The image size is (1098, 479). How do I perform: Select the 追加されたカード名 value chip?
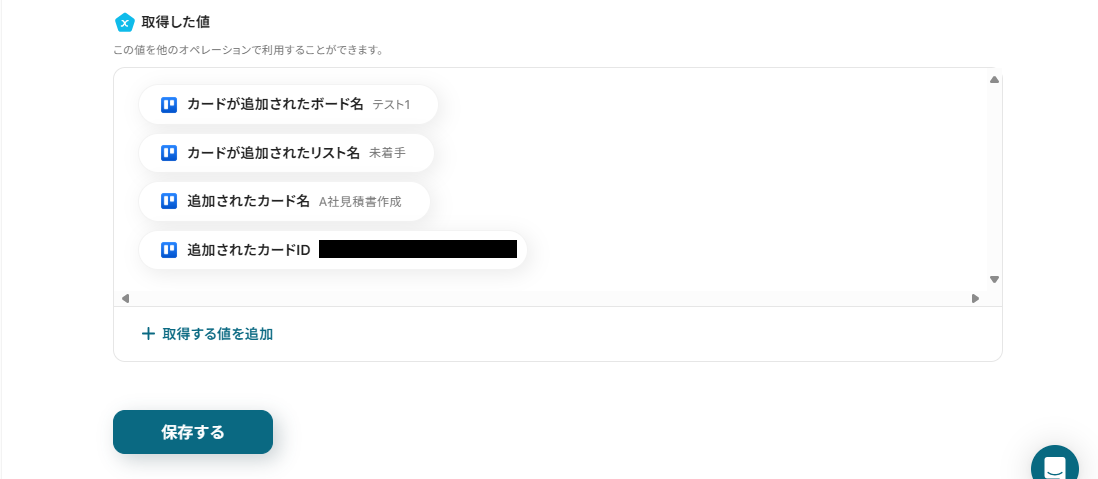284,202
